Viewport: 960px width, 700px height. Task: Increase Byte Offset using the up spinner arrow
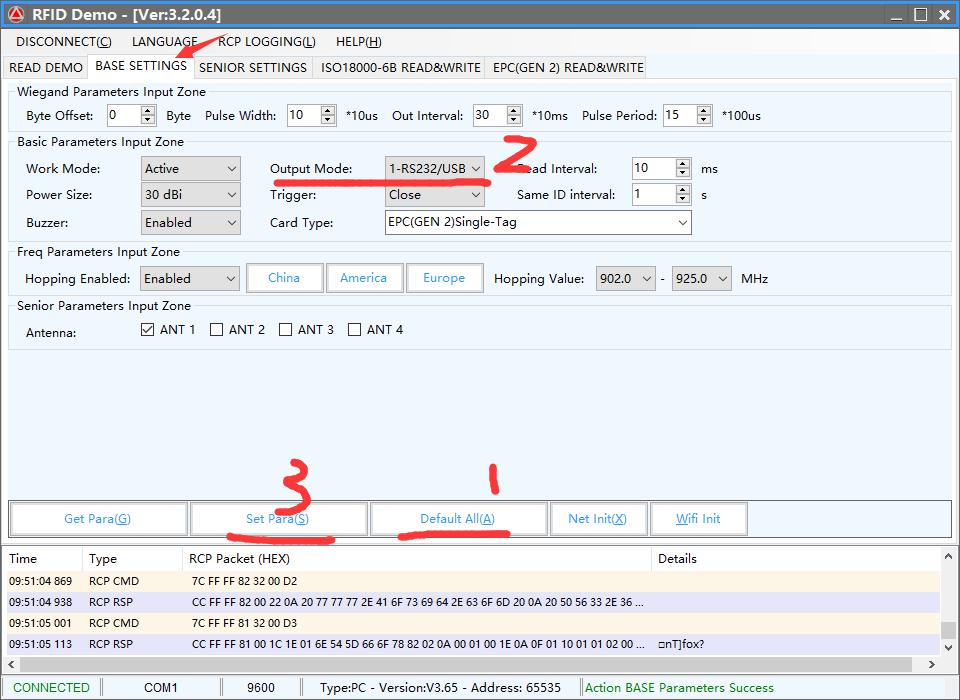pyautogui.click(x=148, y=110)
